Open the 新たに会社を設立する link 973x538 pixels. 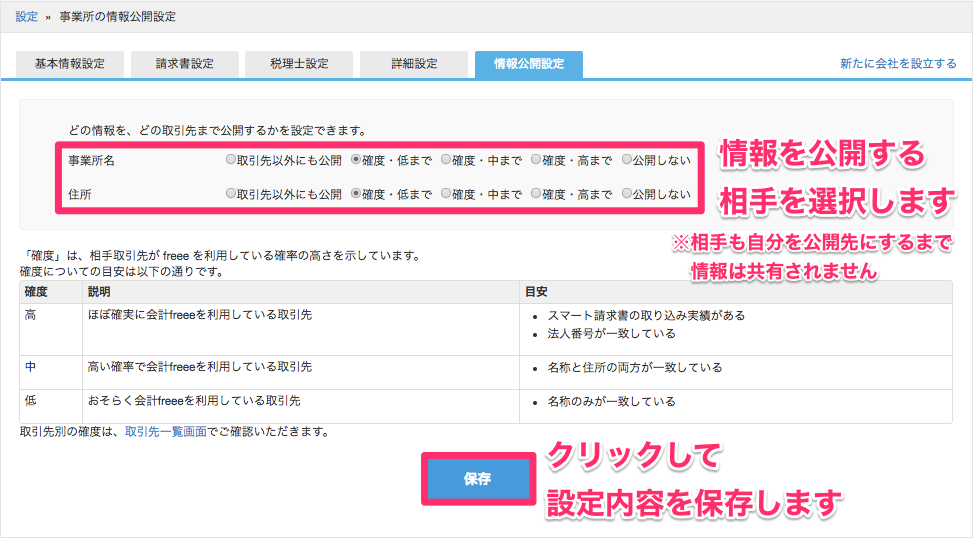[x=898, y=64]
